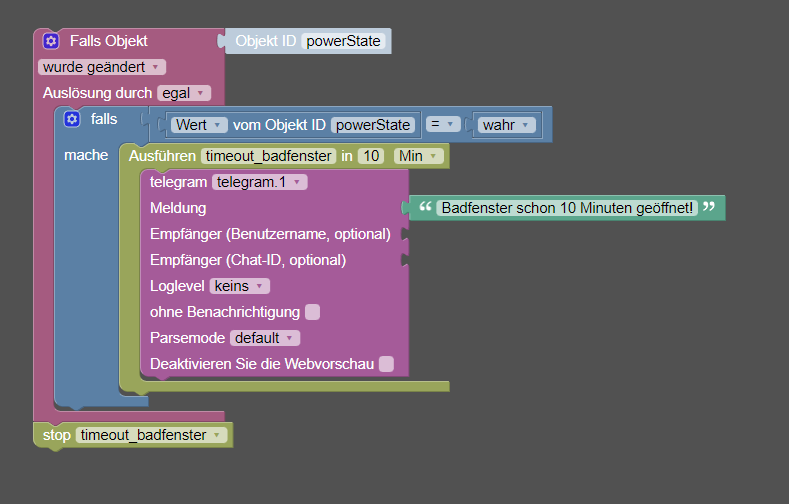Click Badfenster message text field
789x504 pixels.
pos(567,208)
